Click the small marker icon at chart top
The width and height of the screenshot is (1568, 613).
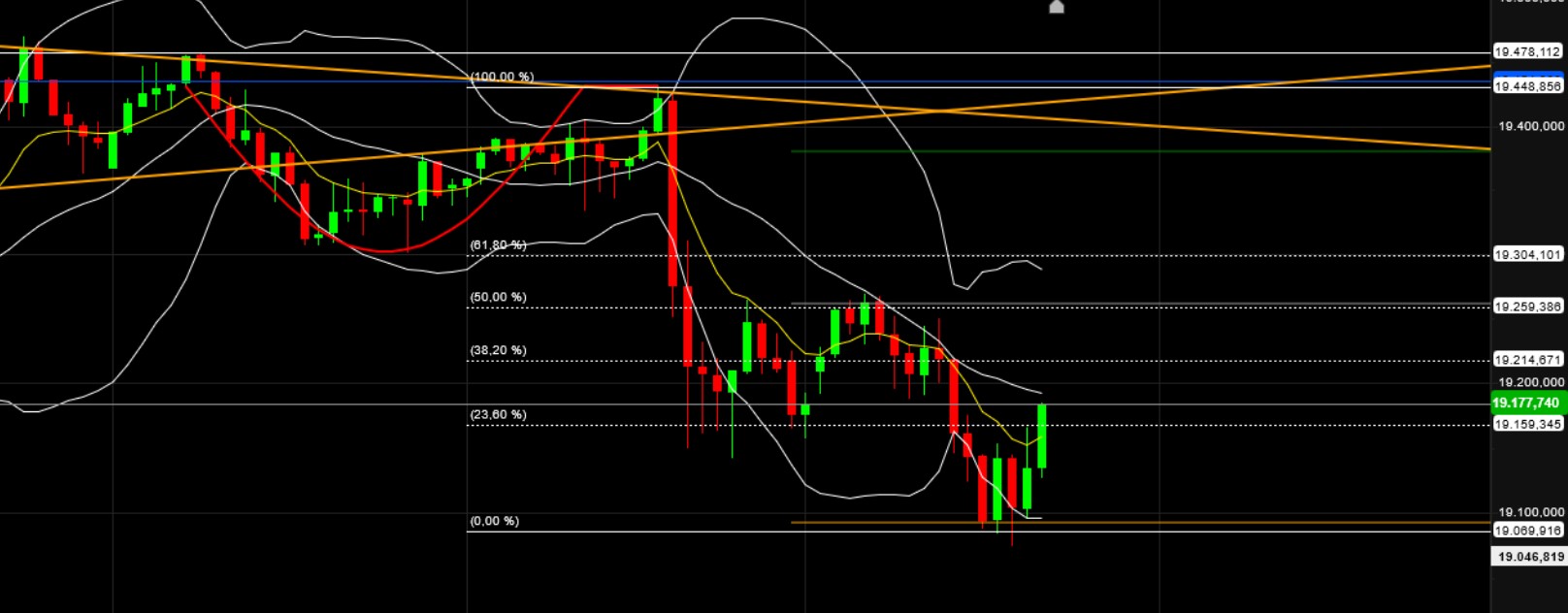coord(1057,7)
